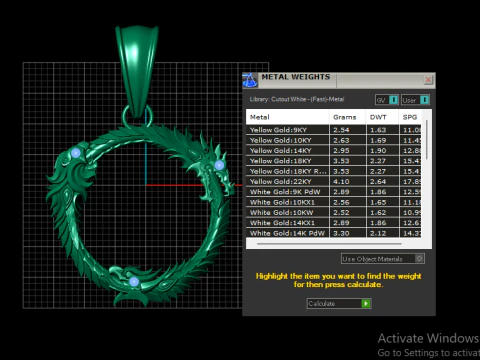This screenshot has height=360, width=480.
Task: Select the blue gem on the right dragon head
Action: (219, 165)
